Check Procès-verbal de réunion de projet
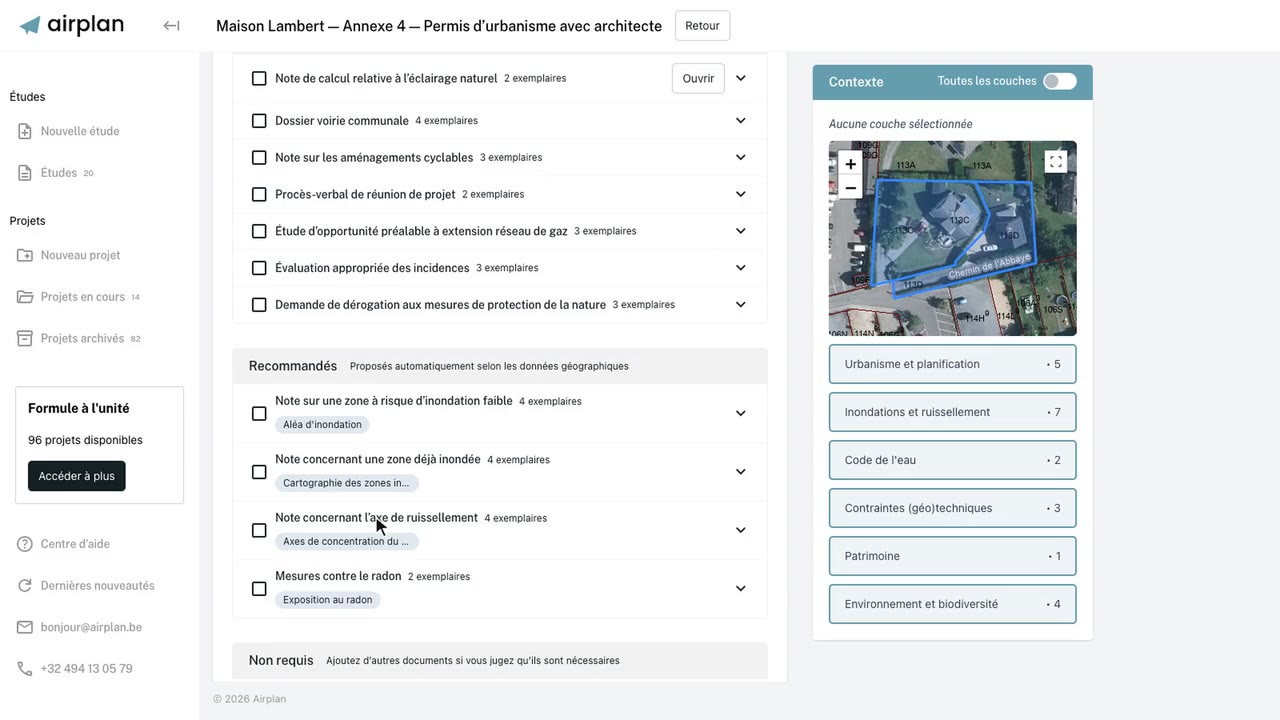Image resolution: width=1280 pixels, height=720 pixels. tap(259, 195)
